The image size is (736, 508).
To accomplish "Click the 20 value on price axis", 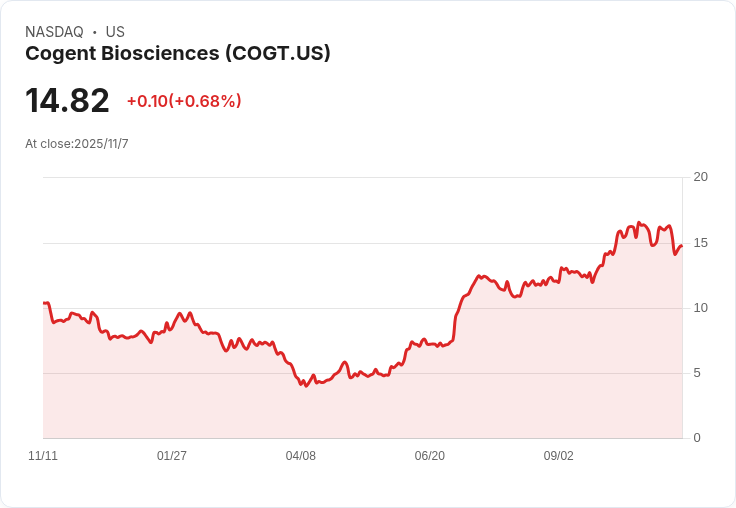I will [700, 177].
